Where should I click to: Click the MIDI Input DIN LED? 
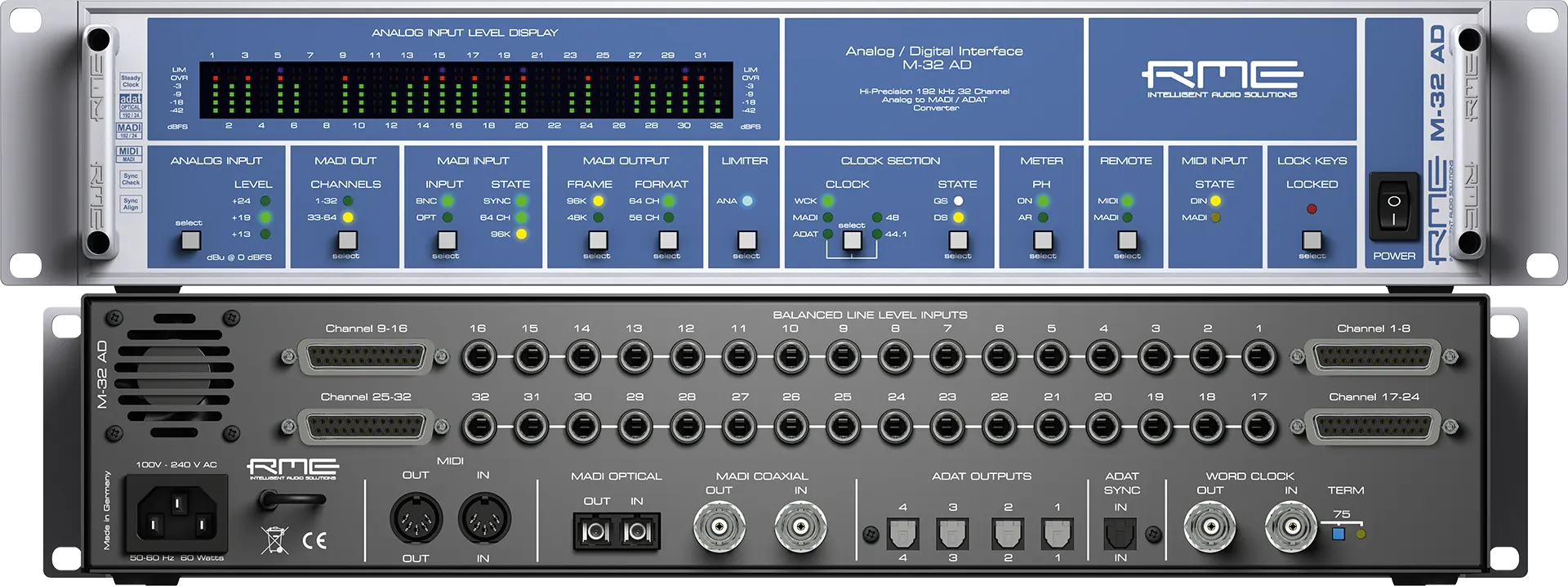click(x=1215, y=201)
